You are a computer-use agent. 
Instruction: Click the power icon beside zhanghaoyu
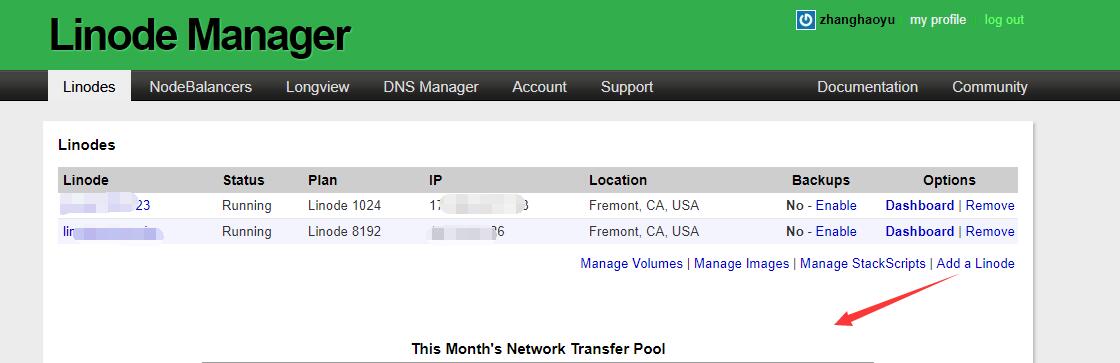tap(806, 20)
